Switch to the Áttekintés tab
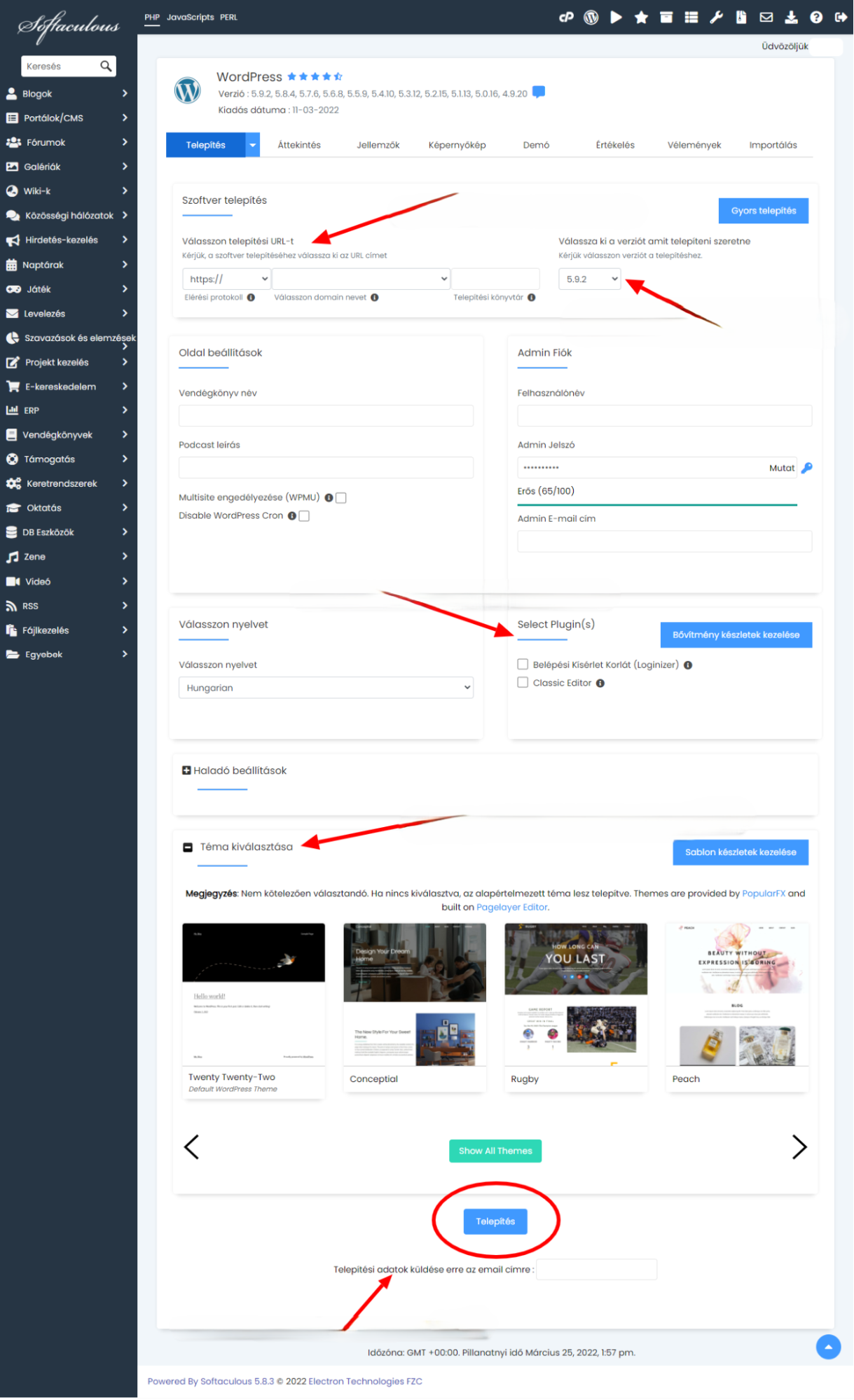The width and height of the screenshot is (854, 1400). (299, 146)
